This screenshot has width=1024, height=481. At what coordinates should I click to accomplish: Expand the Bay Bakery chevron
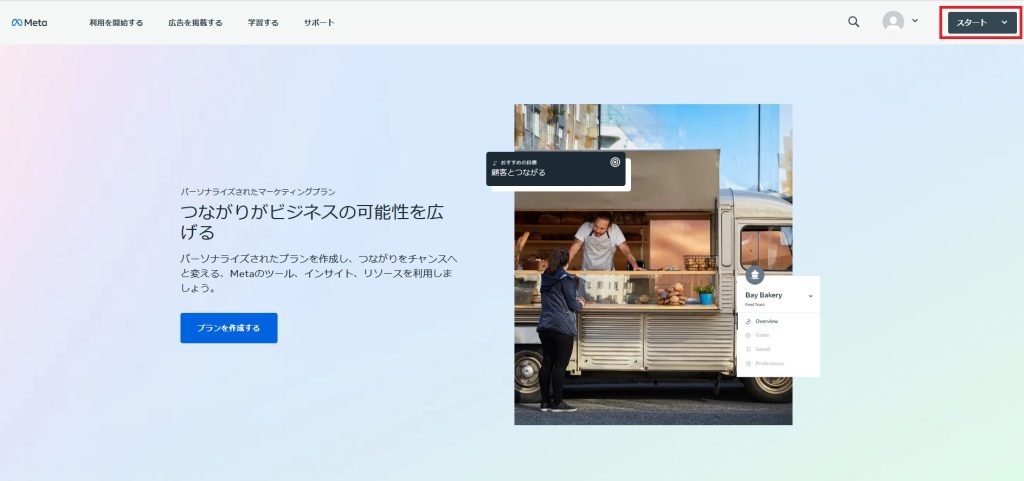810,296
